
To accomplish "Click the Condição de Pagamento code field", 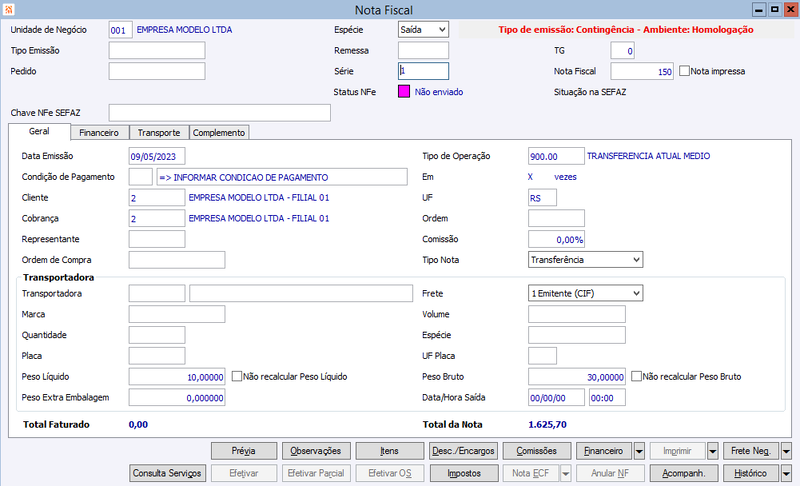I will [x=140, y=177].
